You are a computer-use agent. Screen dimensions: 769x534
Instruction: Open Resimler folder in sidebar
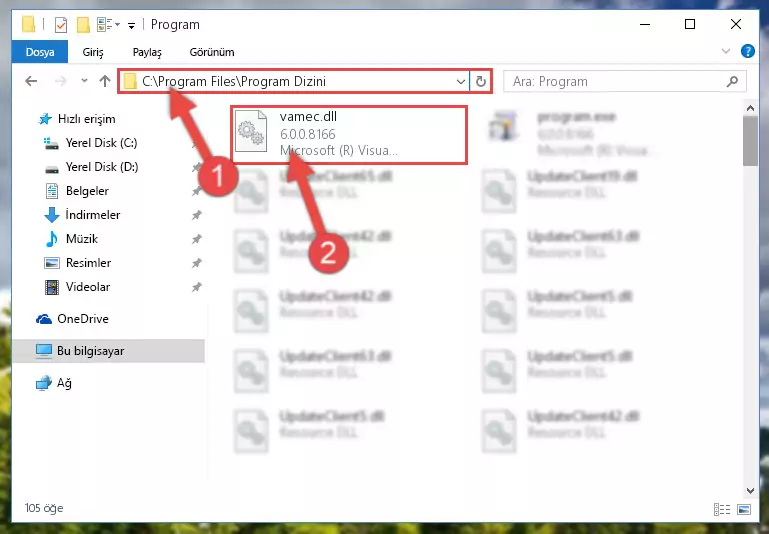(88, 263)
